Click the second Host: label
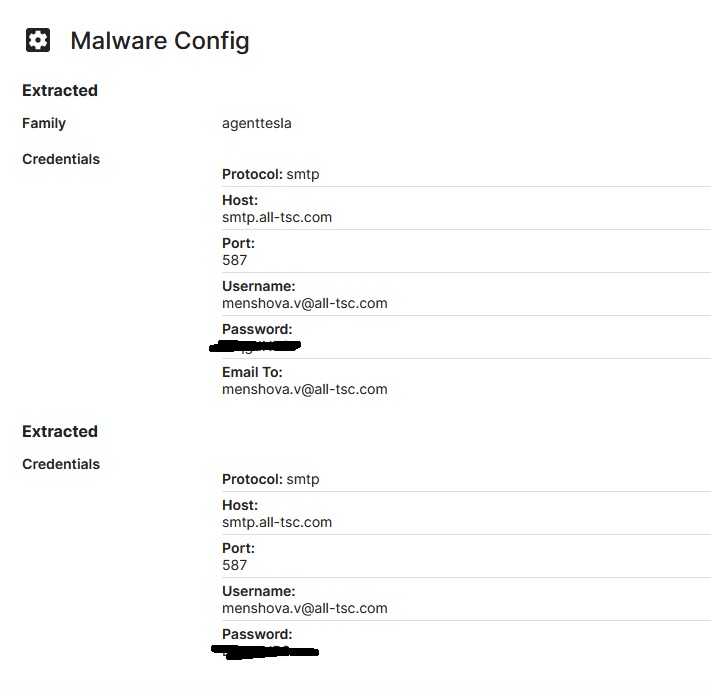The width and height of the screenshot is (711, 690). coord(240,505)
